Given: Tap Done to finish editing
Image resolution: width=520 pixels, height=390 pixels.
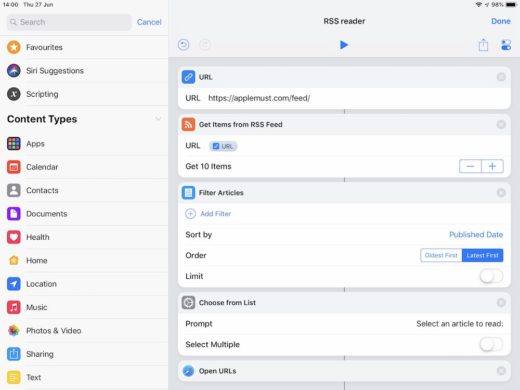Looking at the screenshot, I should [x=501, y=21].
